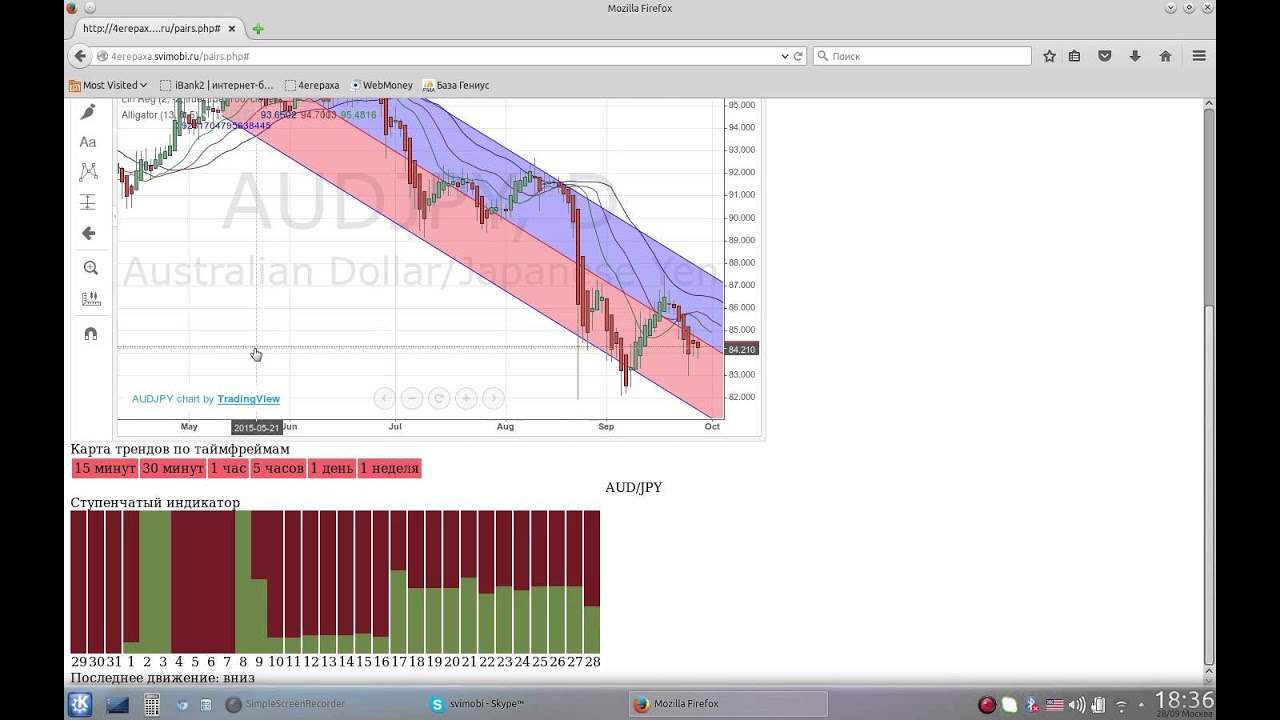Switch to the pairs.php browser tab
Image resolution: width=1280 pixels, height=720 pixels.
point(158,29)
